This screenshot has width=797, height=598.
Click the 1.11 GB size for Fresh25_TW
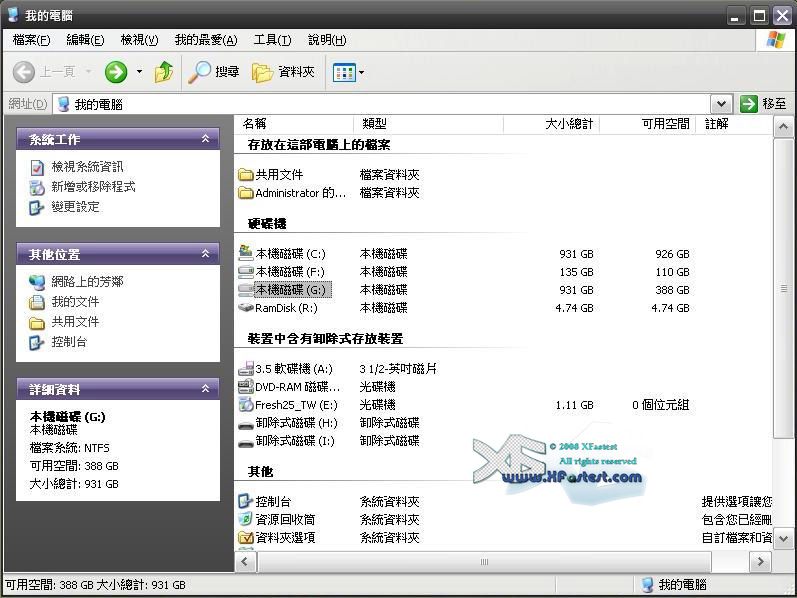click(574, 405)
